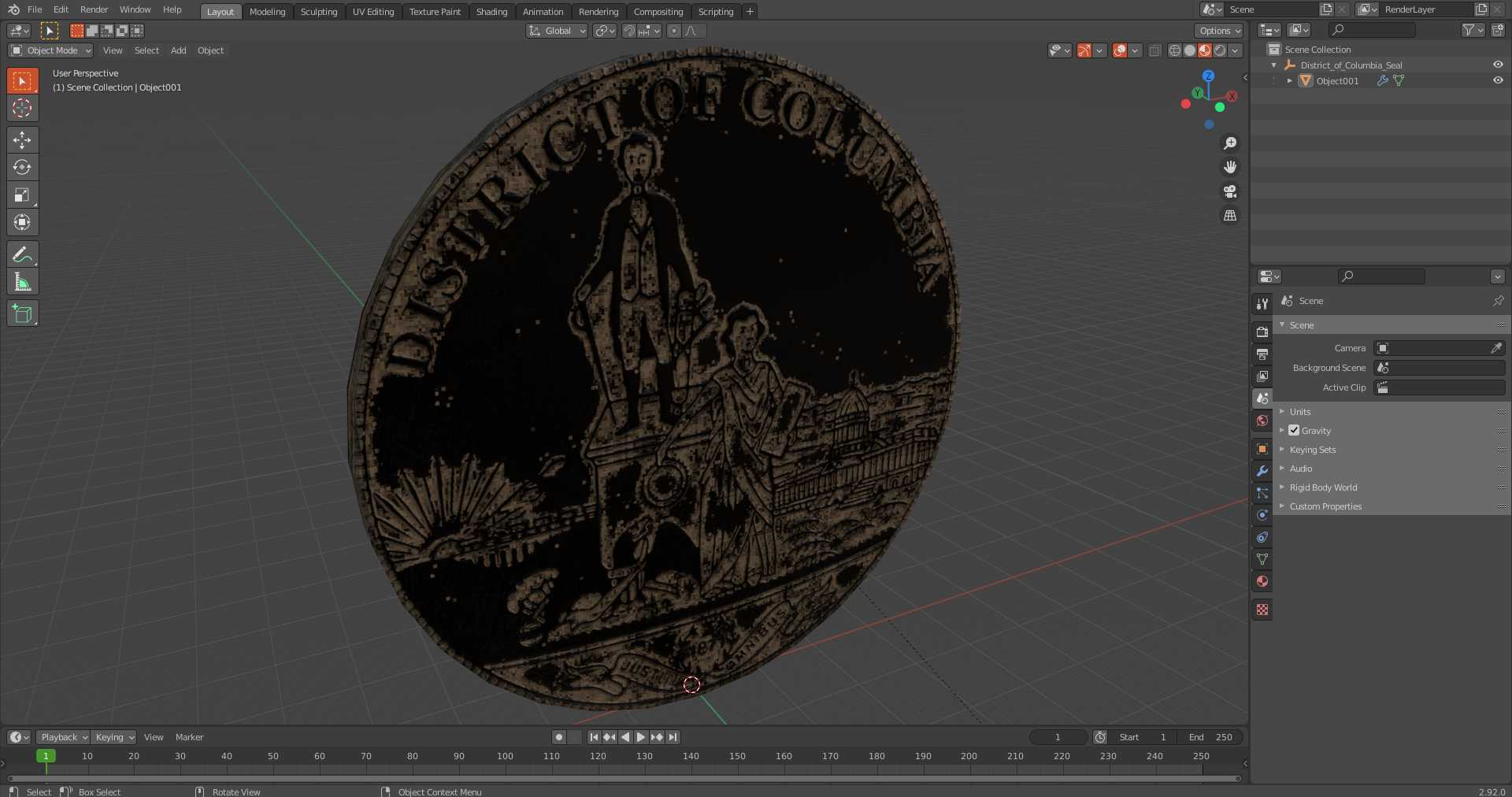Open the Object Data properties tab
The image size is (1512, 797).
click(1262, 559)
